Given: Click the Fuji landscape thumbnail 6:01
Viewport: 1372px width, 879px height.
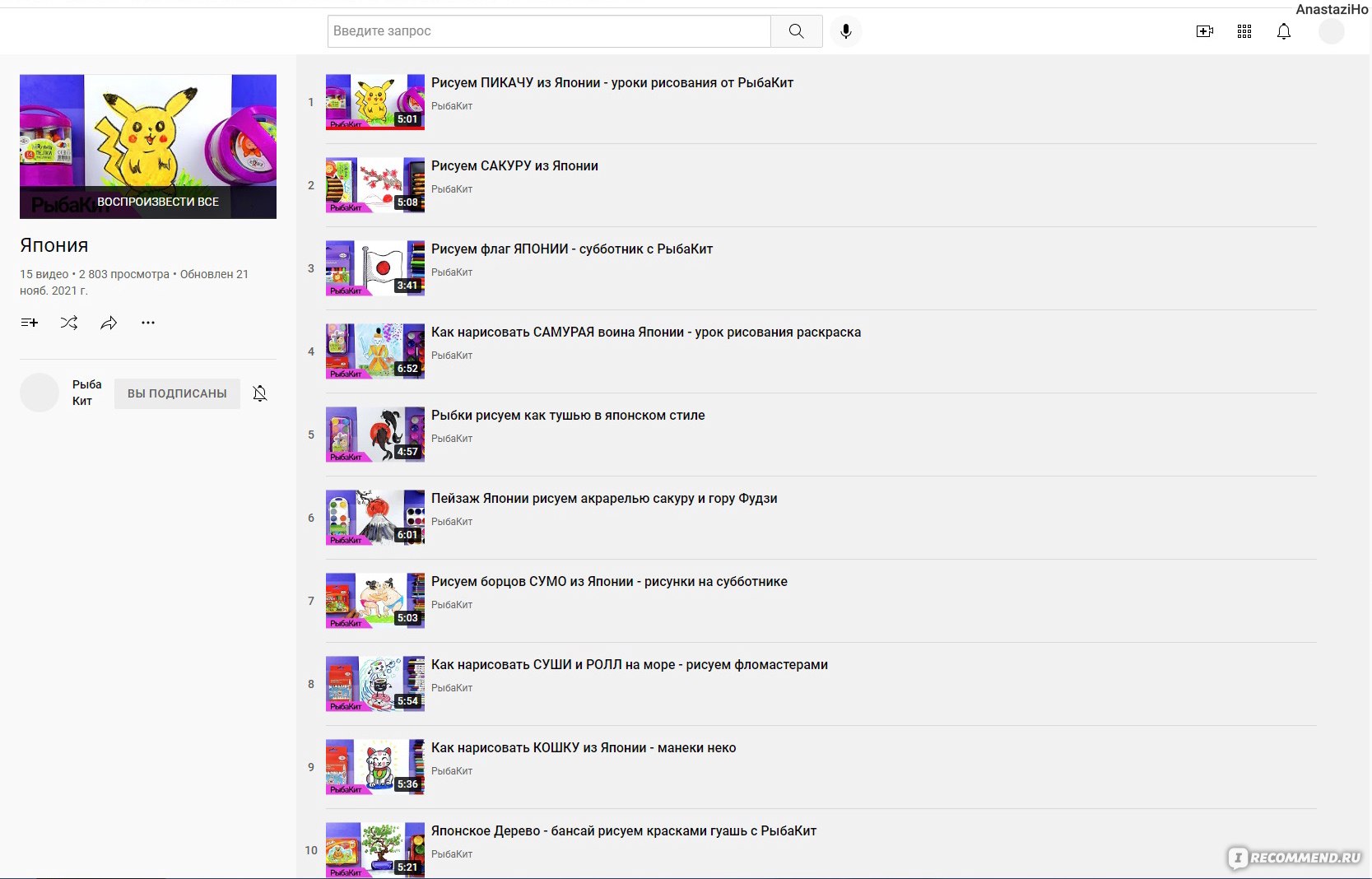Looking at the screenshot, I should [x=375, y=518].
